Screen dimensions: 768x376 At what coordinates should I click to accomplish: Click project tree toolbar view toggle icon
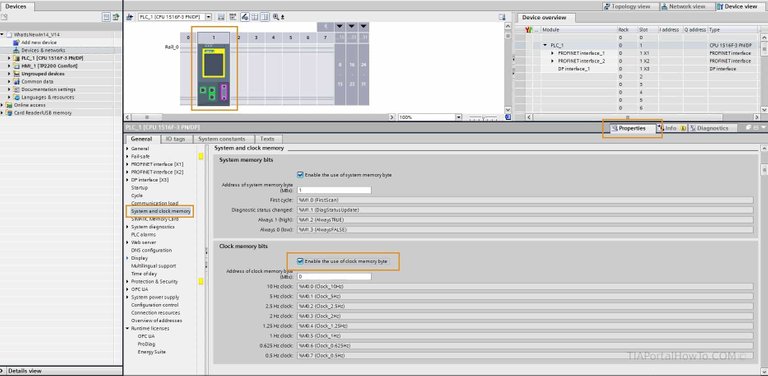(x=106, y=17)
